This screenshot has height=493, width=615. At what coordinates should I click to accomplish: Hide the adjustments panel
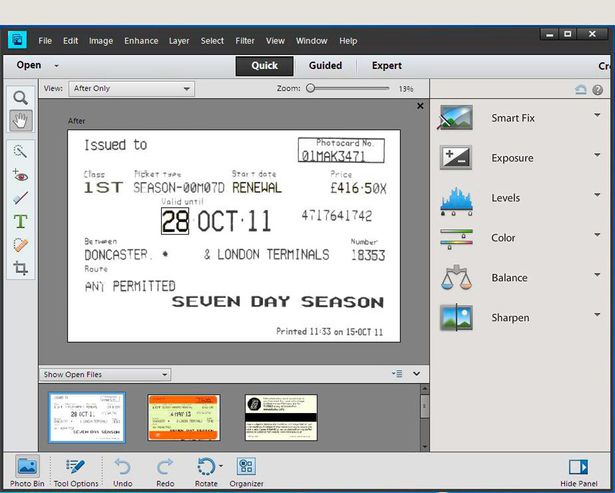click(x=579, y=472)
